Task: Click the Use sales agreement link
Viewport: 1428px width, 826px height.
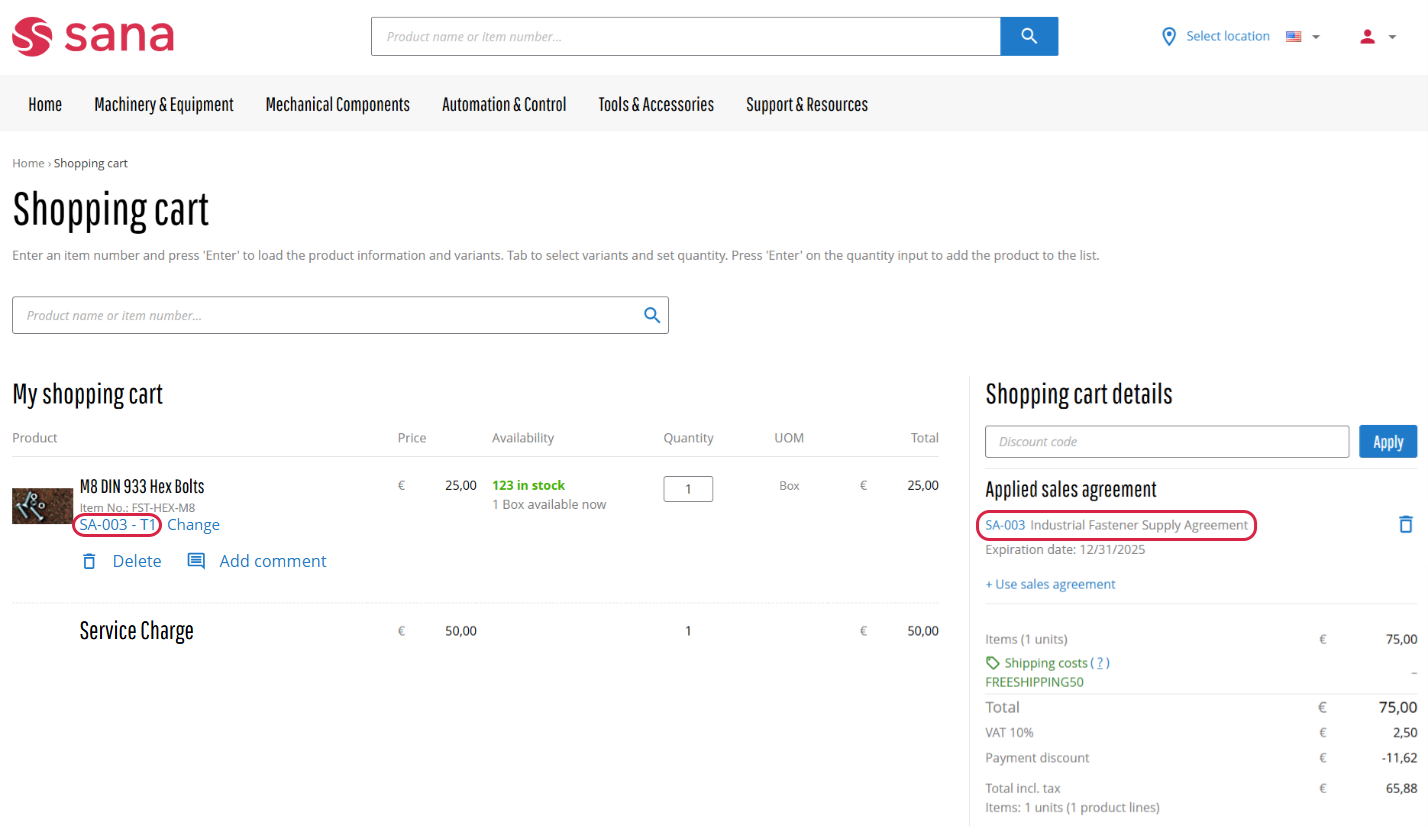Action: point(1050,584)
